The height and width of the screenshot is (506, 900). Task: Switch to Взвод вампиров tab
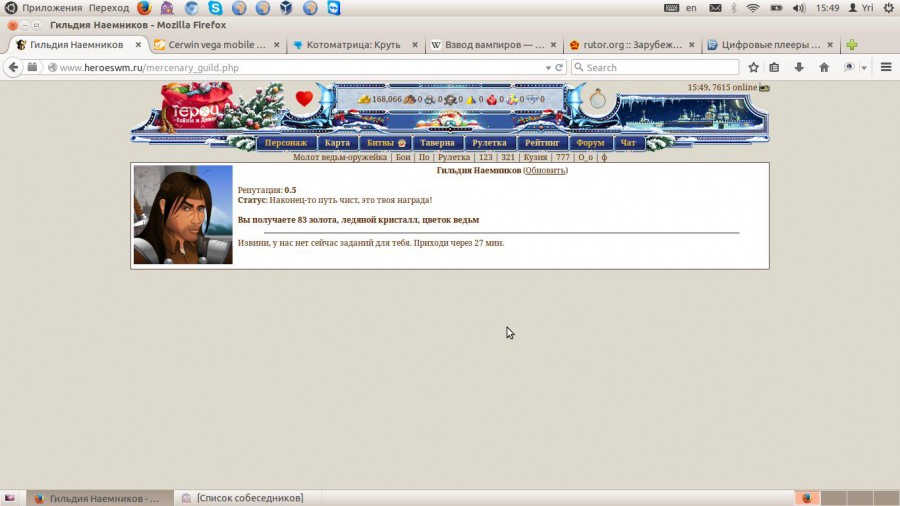[x=494, y=44]
